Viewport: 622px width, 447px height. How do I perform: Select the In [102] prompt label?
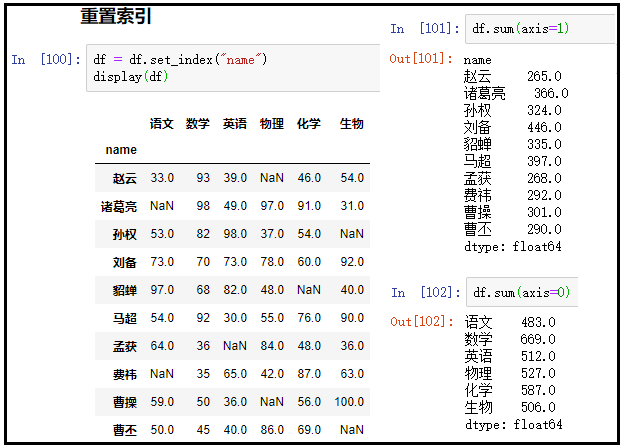[x=426, y=293]
